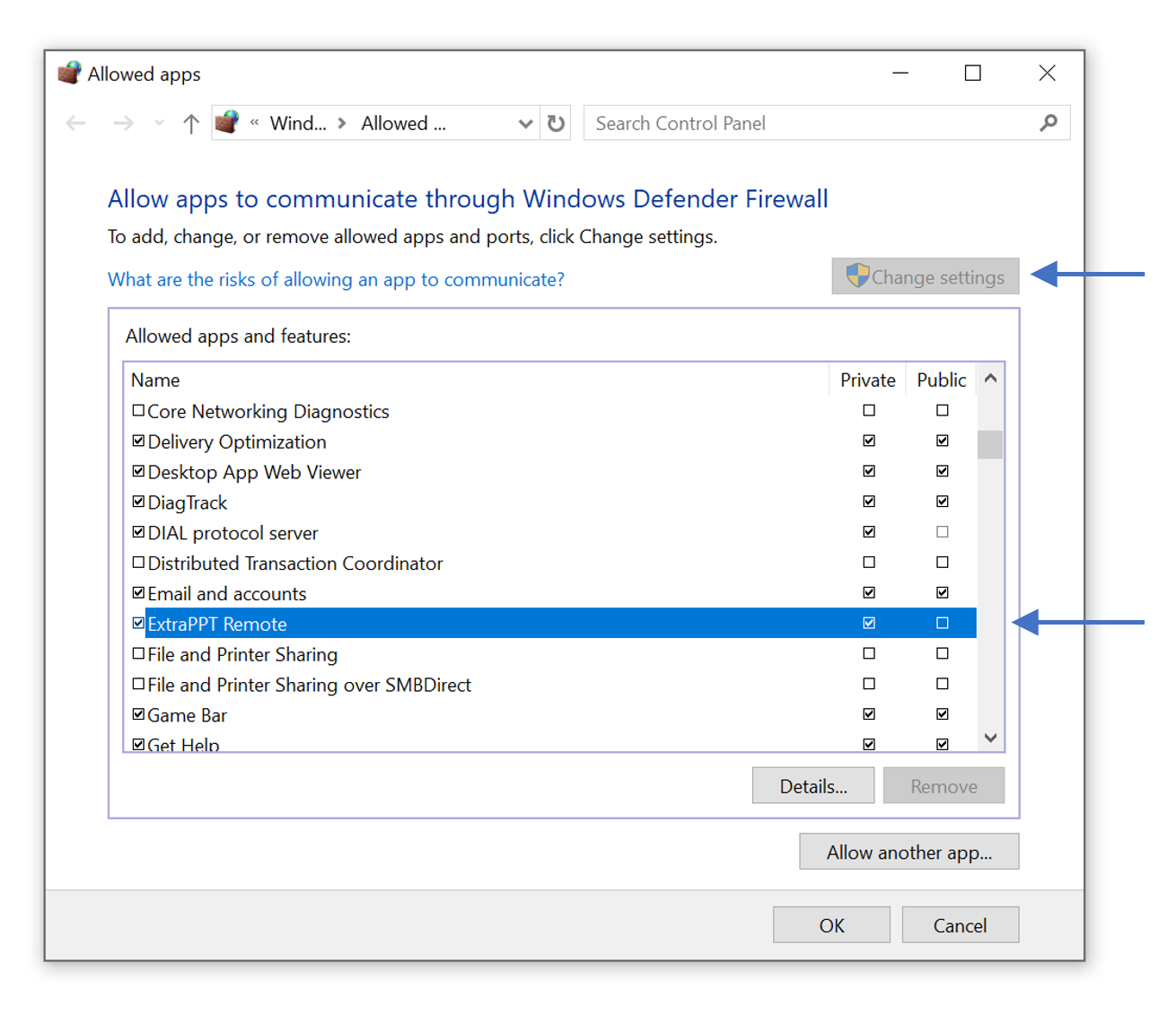This screenshot has width=1176, height=1014.
Task: Enable ExtraPPT Remote Public checkbox
Action: (x=942, y=623)
